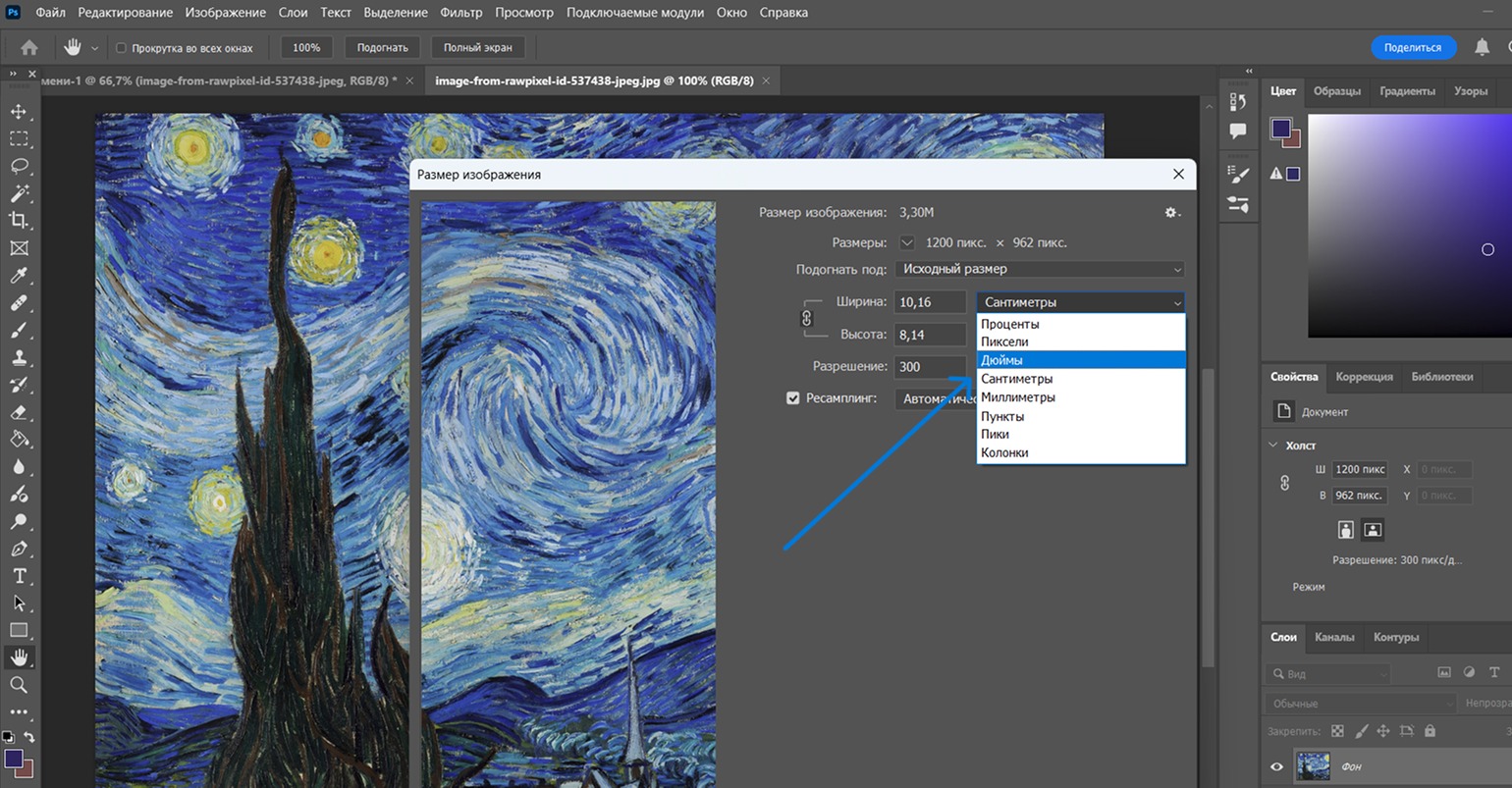Select the Hand tool in the toolbox

(x=19, y=657)
